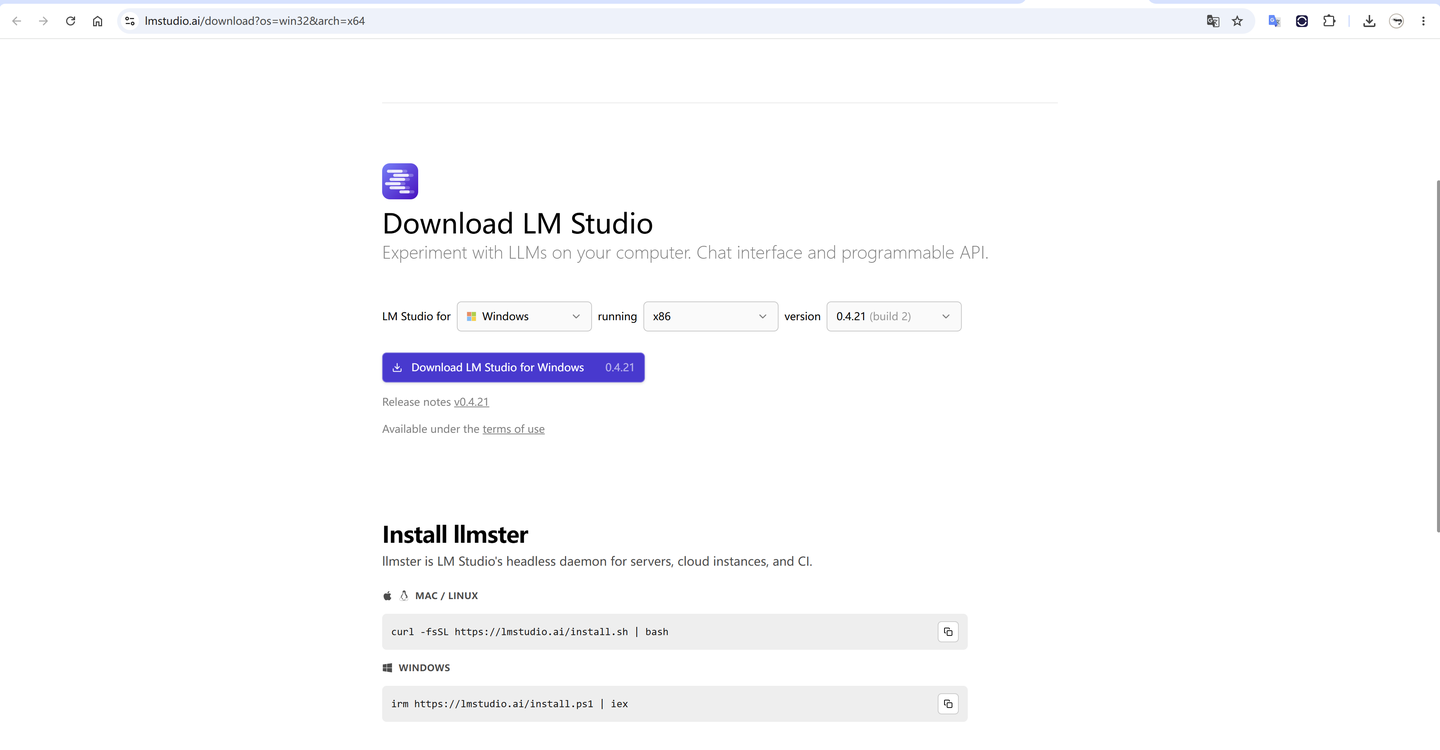The image size is (1440, 750).
Task: Click the dark circular extension icon
Action: coord(1302,21)
